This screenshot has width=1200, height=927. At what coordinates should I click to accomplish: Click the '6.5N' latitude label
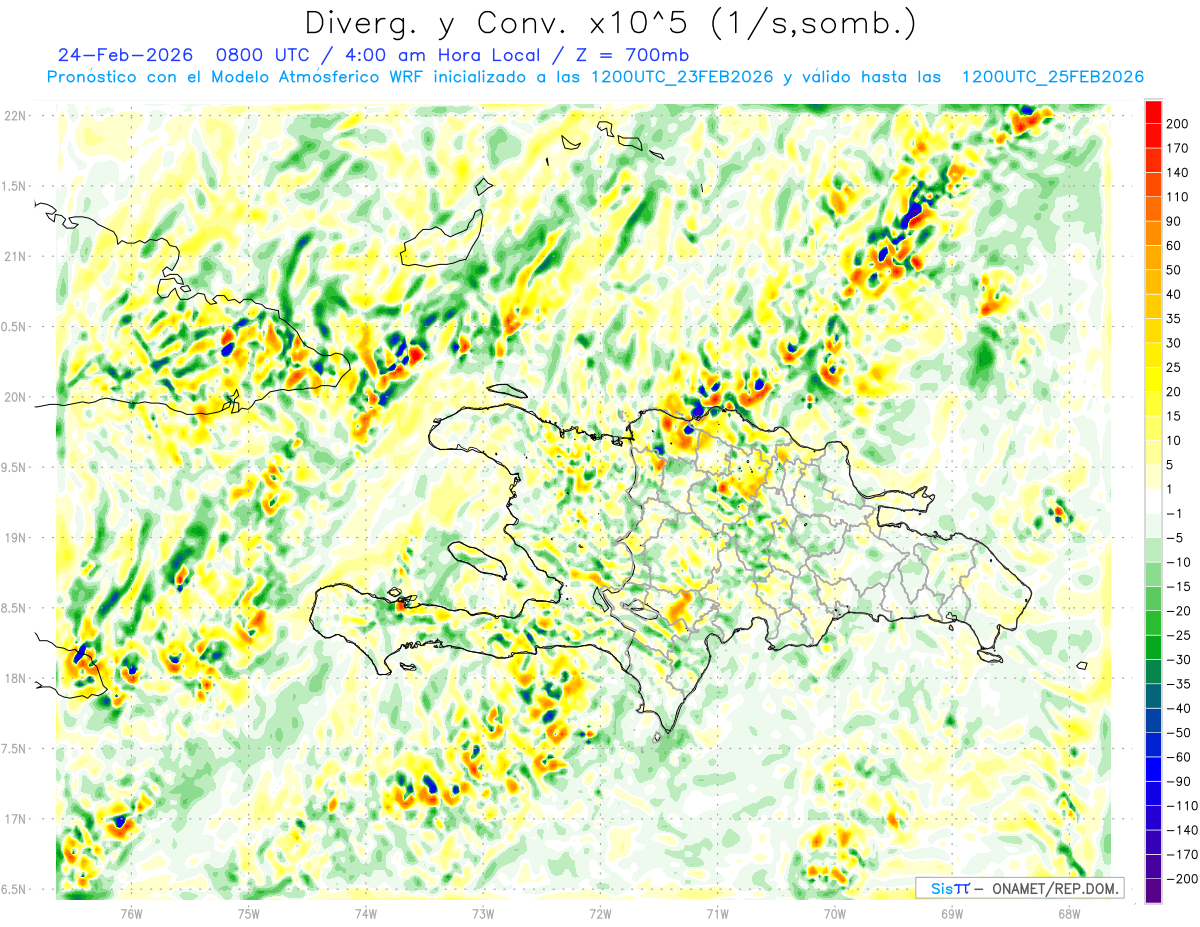tap(15, 890)
